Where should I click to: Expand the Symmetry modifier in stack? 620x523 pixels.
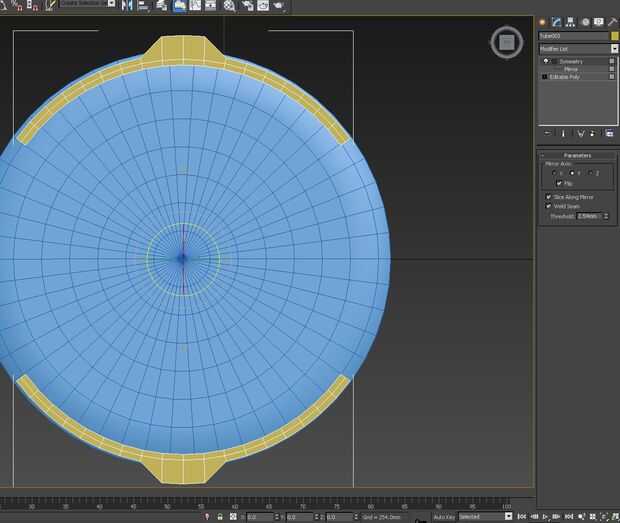coord(554,62)
